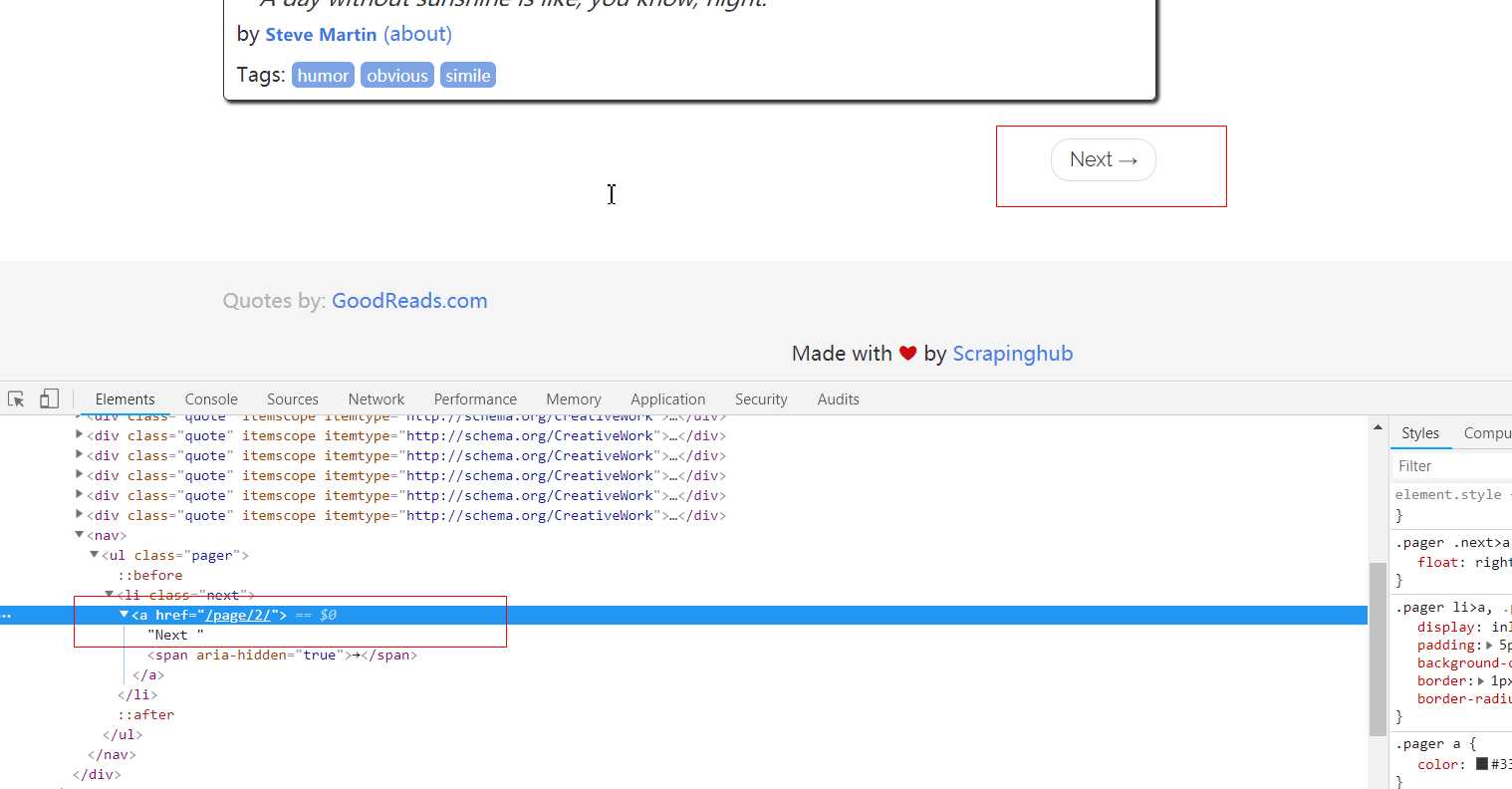Activate the inspect element picker icon

(16, 398)
